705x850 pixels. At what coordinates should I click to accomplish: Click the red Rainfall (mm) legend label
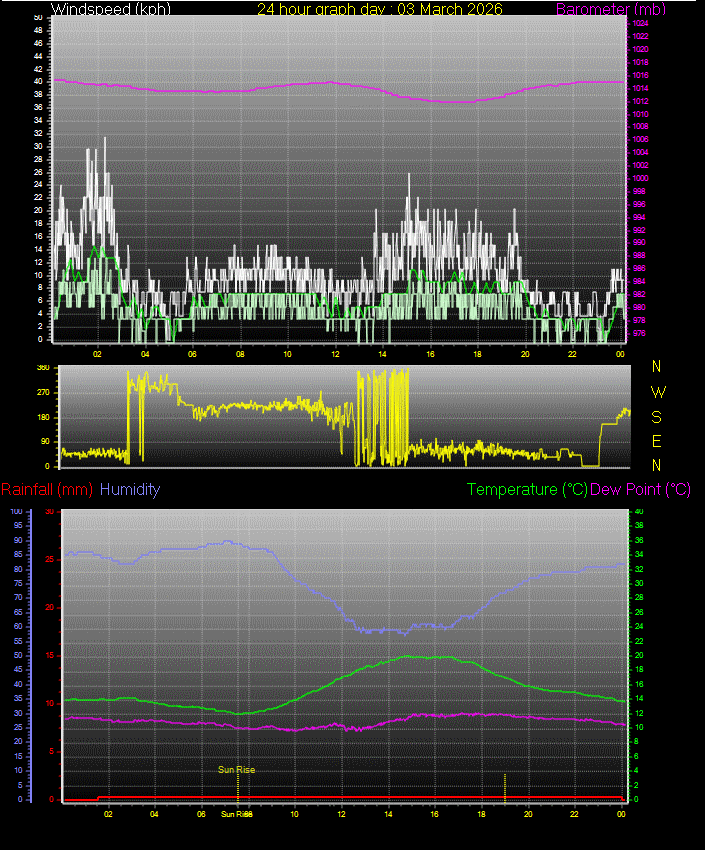tap(47, 490)
